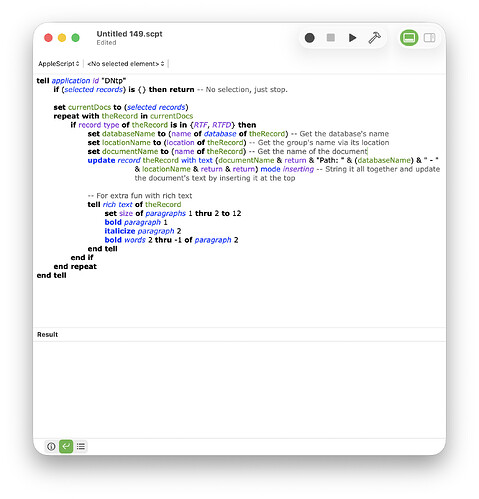Zoom window with the green button
Image resolution: width=479 pixels, height=499 pixels.
pyautogui.click(x=76, y=38)
